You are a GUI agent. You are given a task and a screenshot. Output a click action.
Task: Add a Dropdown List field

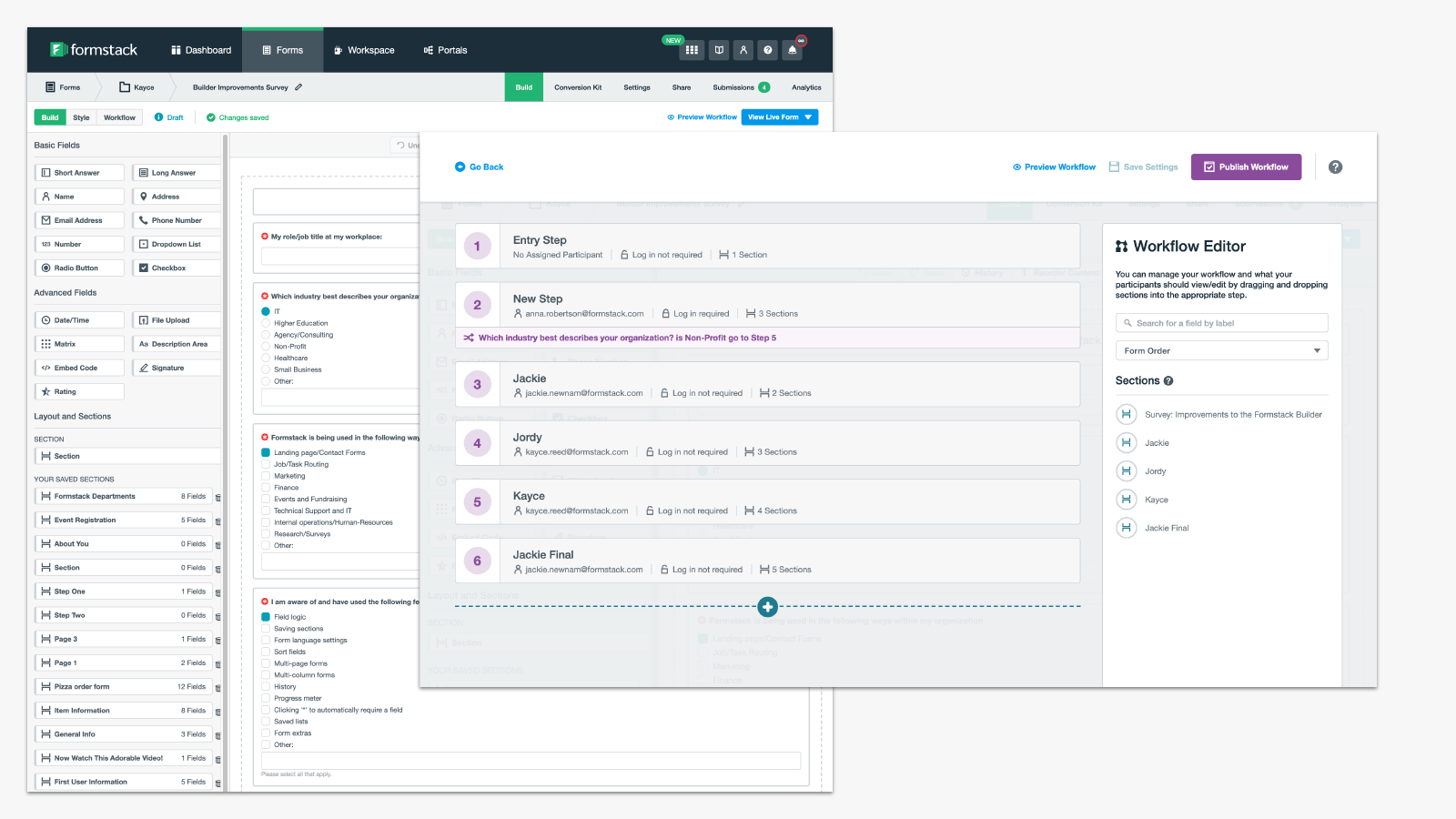(177, 244)
